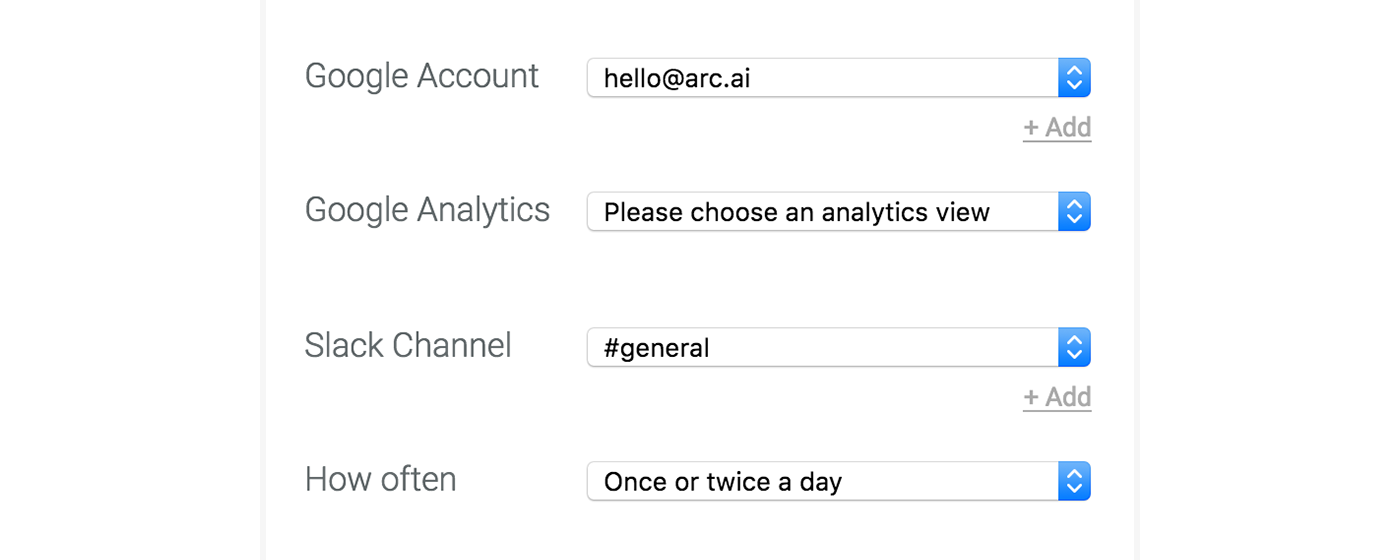This screenshot has width=1400, height=560.
Task: Click the up chevron in Slack Channel stepper
Action: coord(1074,340)
